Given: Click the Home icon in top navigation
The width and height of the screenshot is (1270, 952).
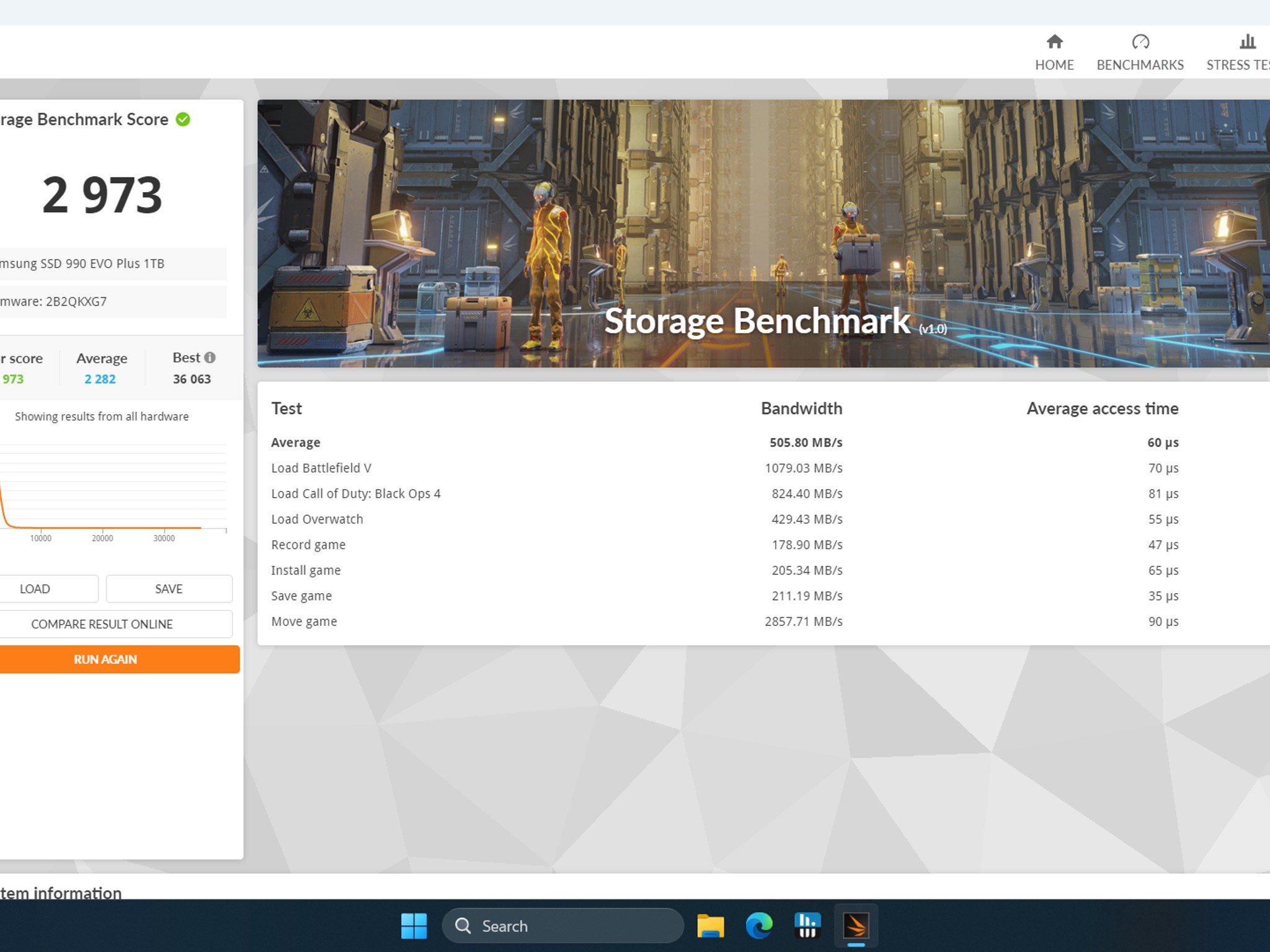Looking at the screenshot, I should (1054, 42).
